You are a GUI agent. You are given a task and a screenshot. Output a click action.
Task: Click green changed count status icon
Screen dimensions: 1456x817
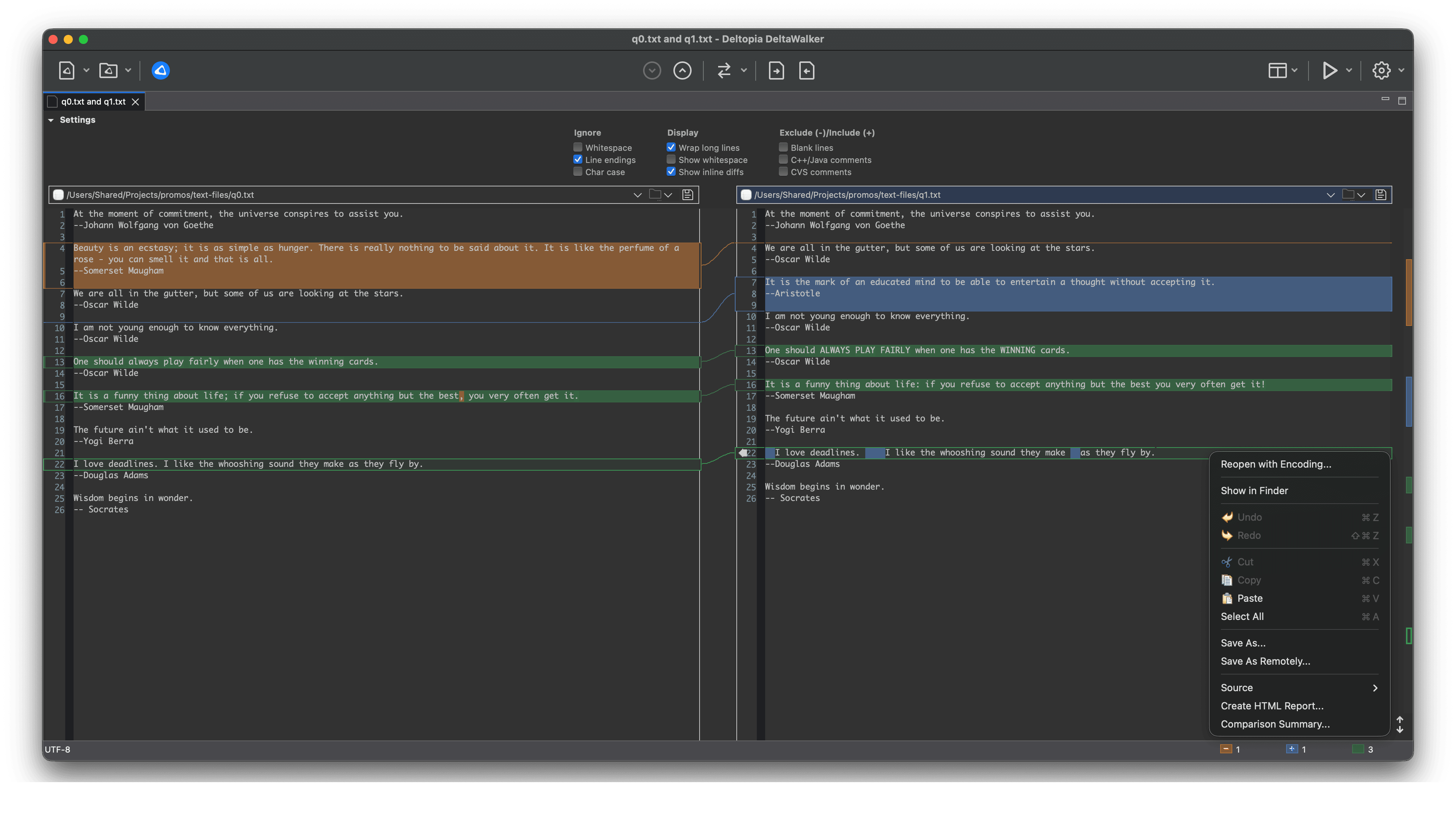pos(1358,749)
